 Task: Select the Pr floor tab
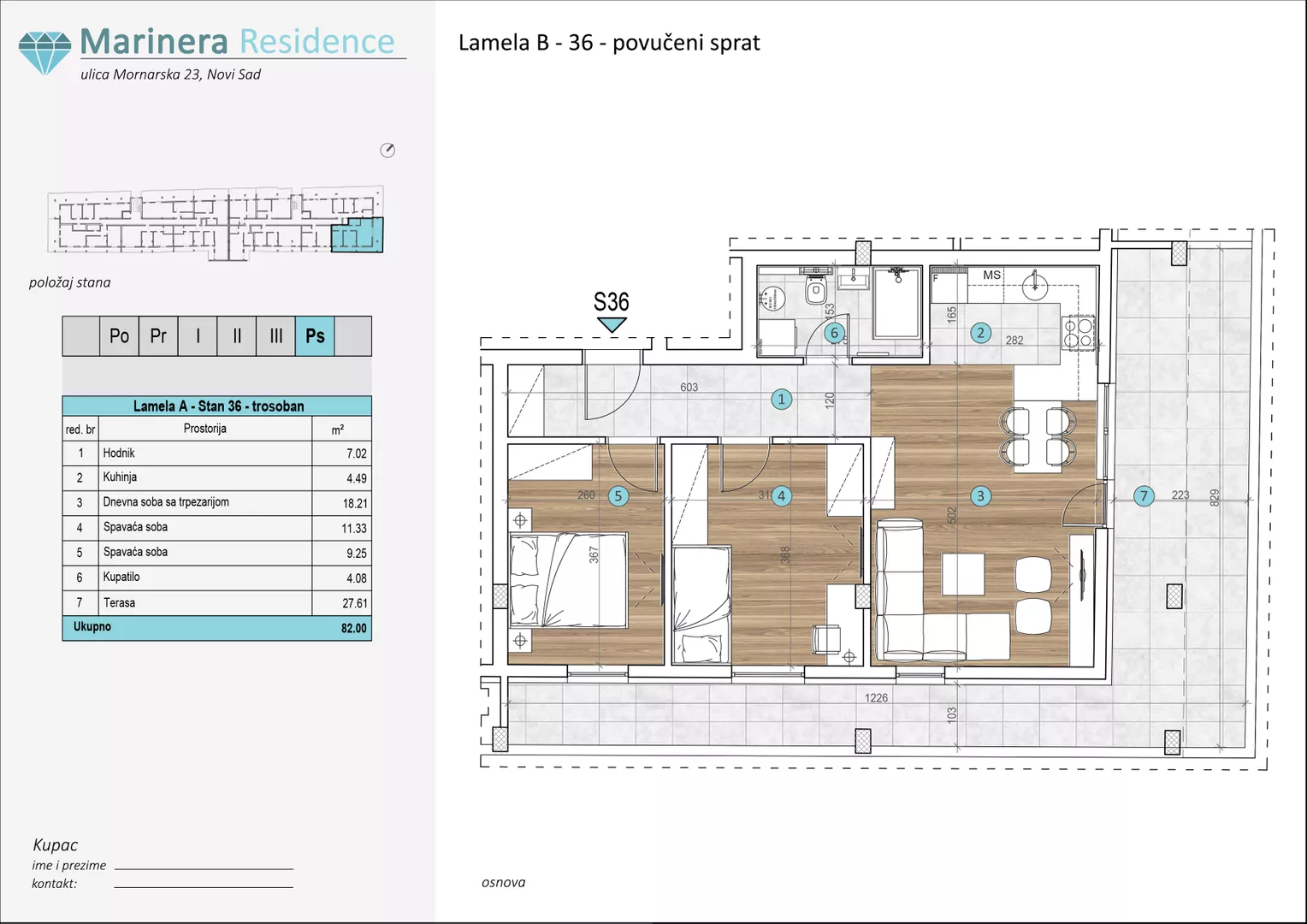(158, 336)
